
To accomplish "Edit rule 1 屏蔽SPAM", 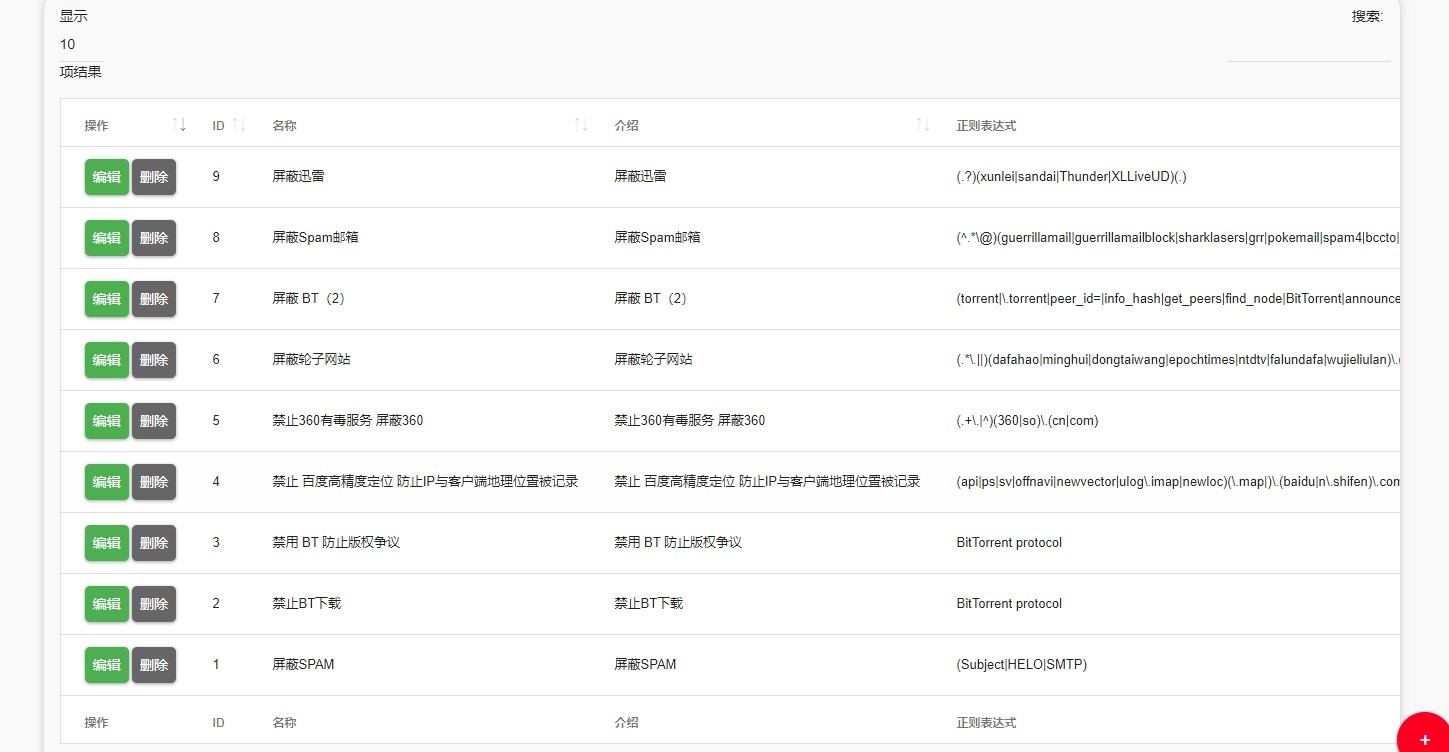I will 107,665.
